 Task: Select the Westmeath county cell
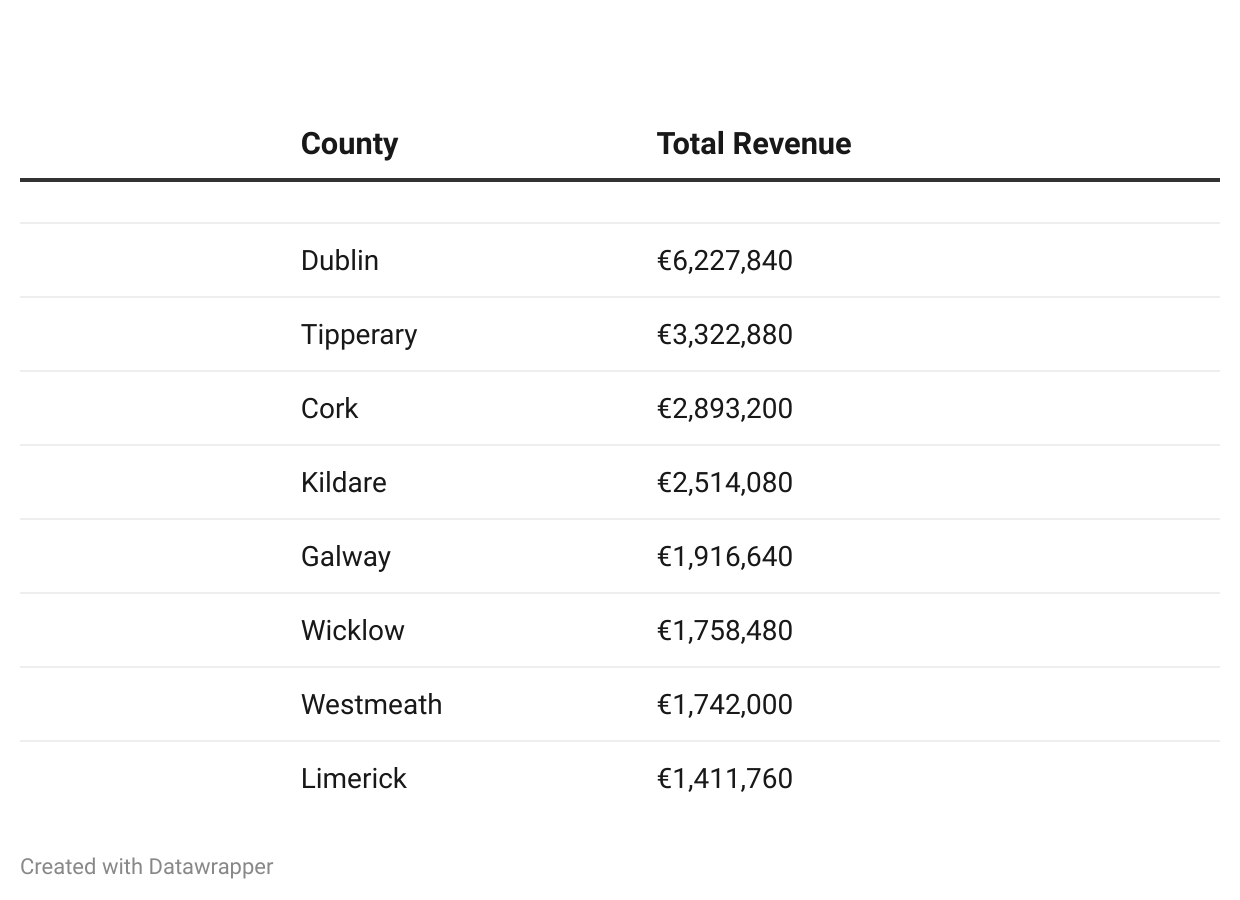(x=371, y=705)
